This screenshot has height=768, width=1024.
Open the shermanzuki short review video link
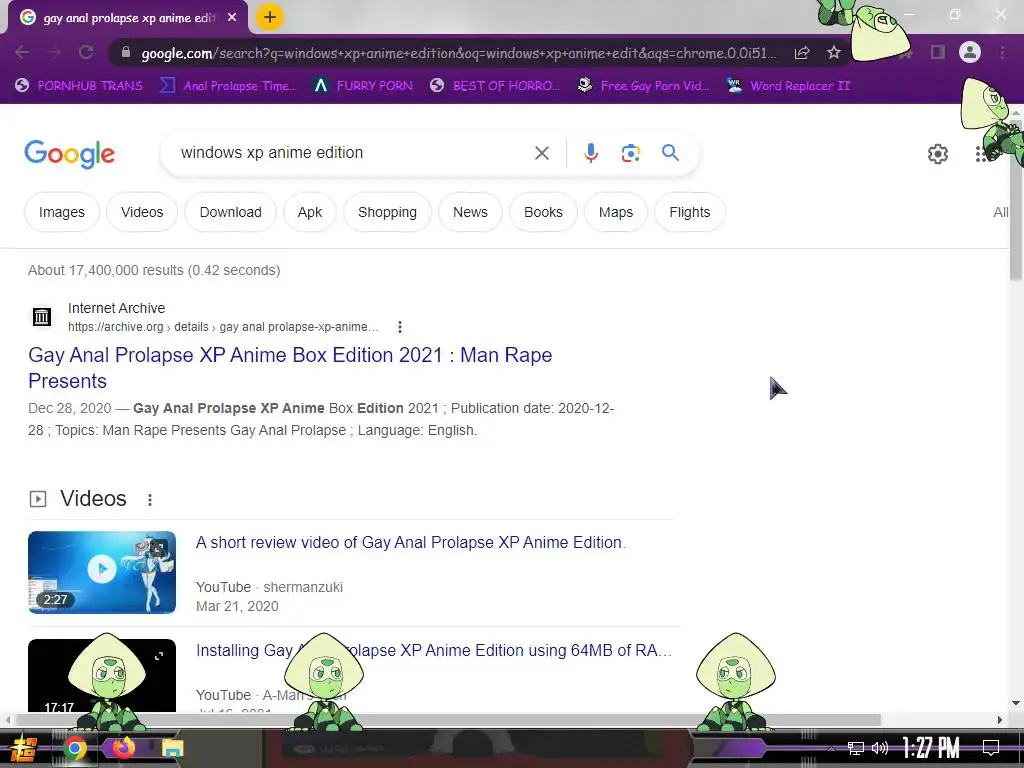pyautogui.click(x=411, y=543)
